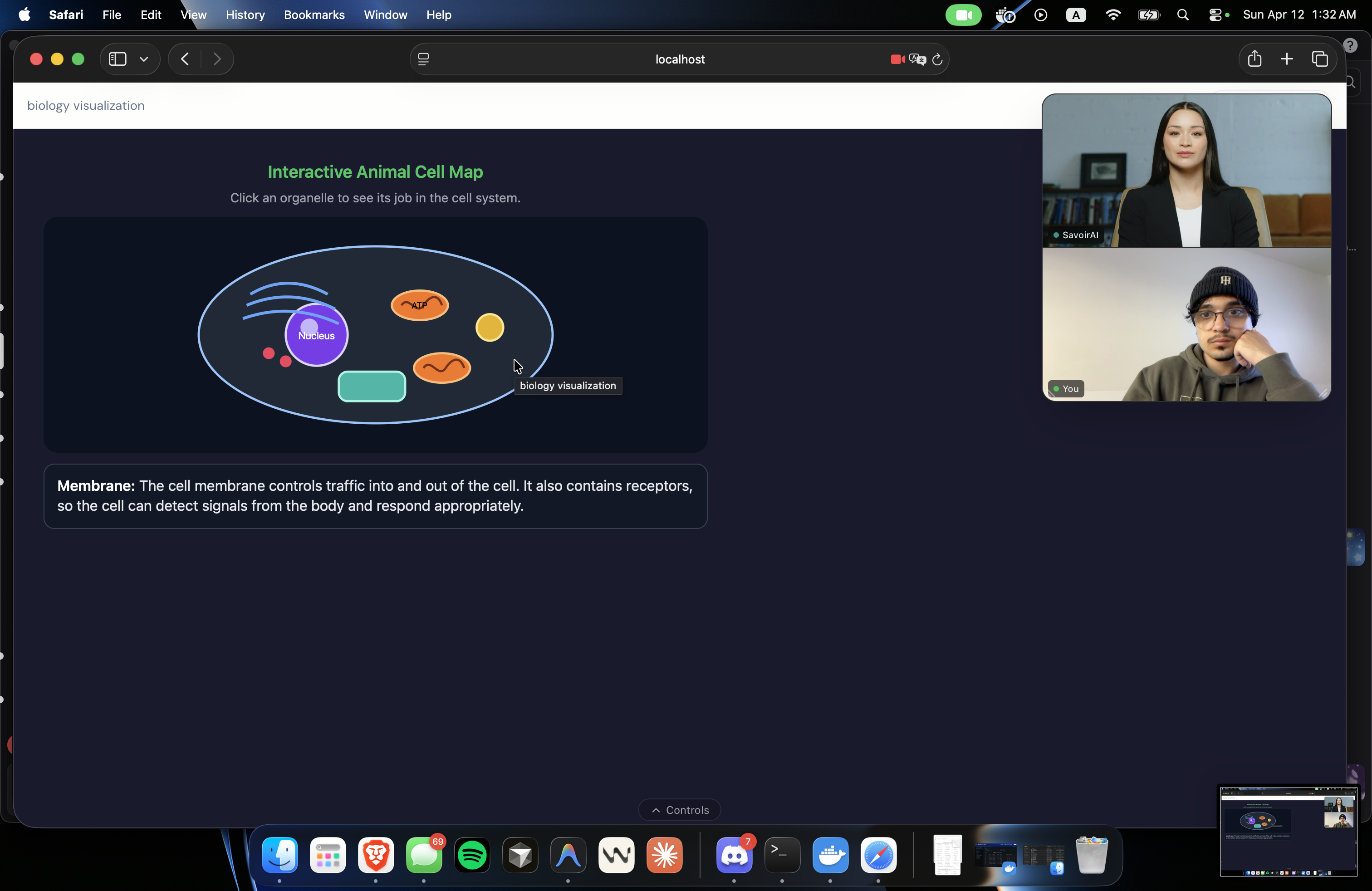Expand the tab group dropdown chevron
1372x891 pixels.
click(144, 59)
